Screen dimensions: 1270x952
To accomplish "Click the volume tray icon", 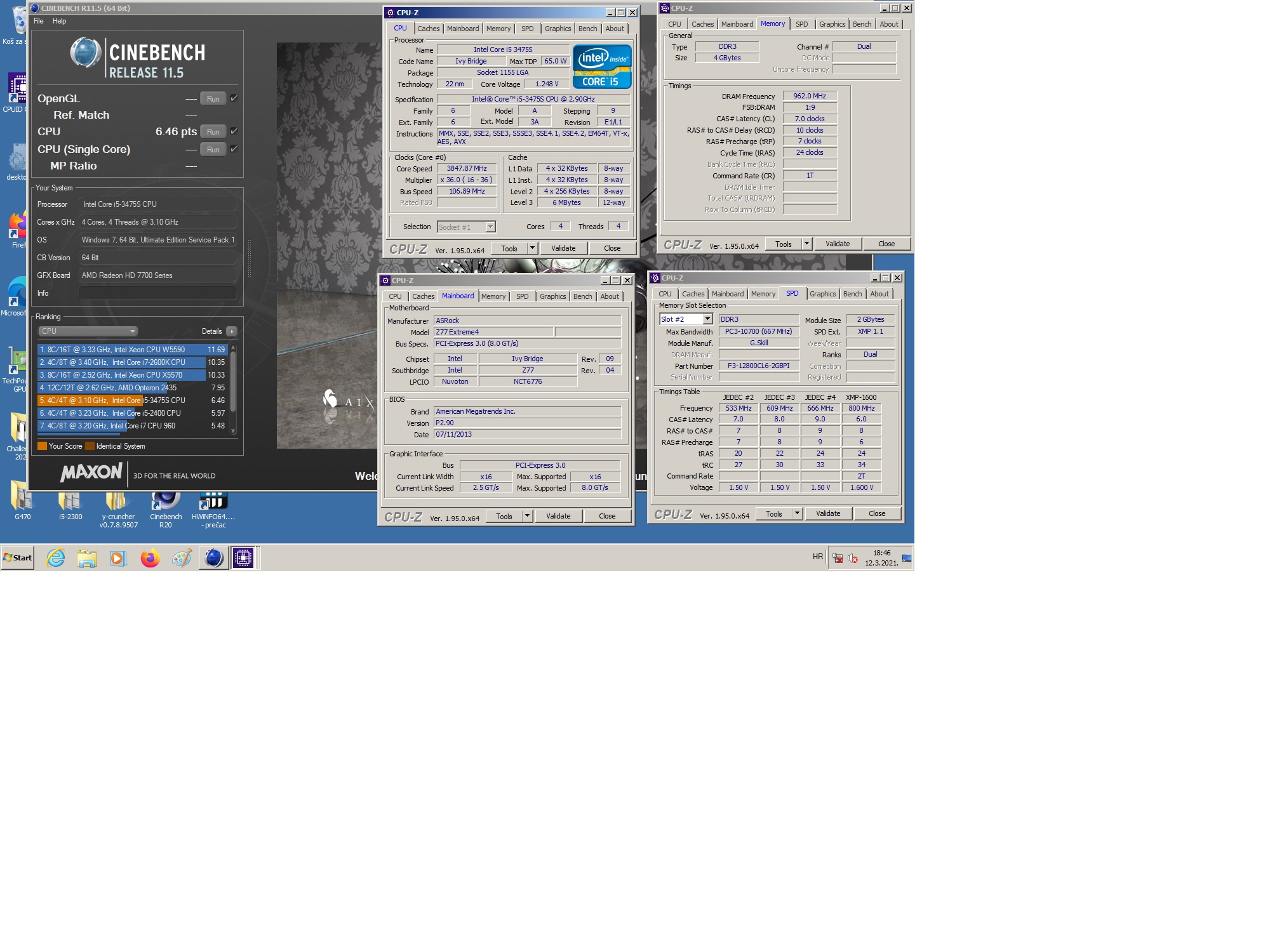I will point(853,559).
